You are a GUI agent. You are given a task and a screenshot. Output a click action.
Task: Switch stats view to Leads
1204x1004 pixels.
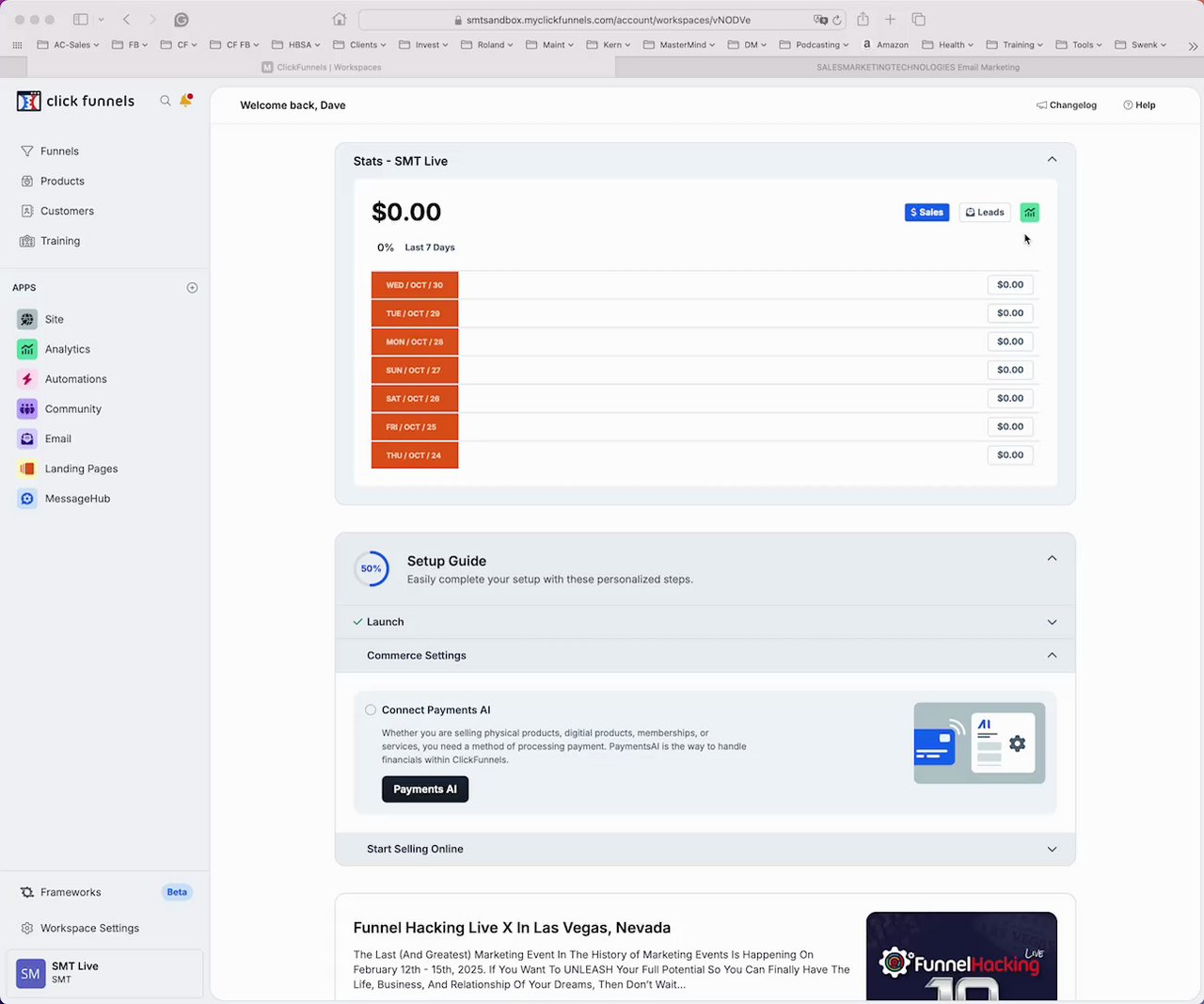coord(985,213)
